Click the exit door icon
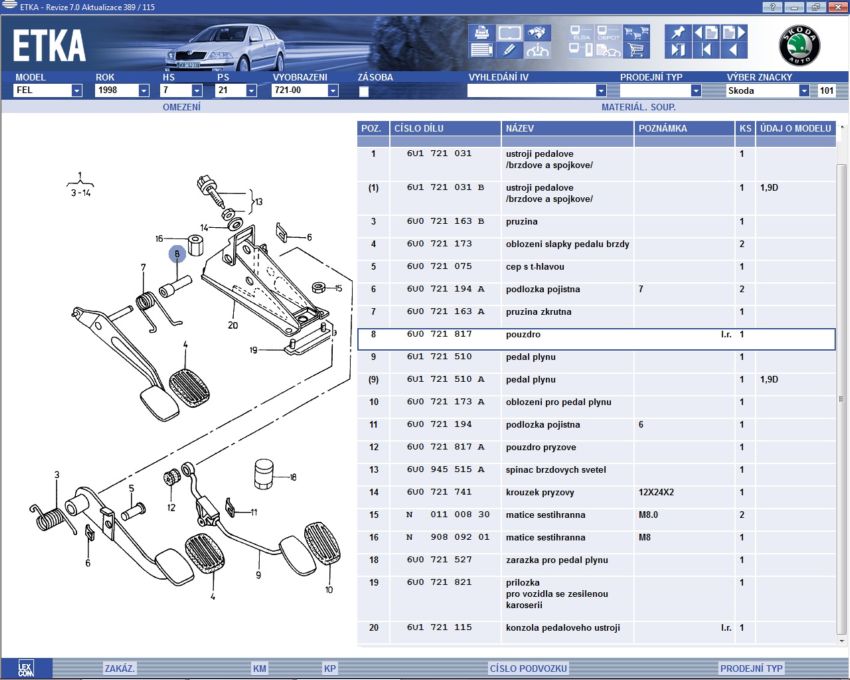Image resolution: width=850 pixels, height=680 pixels. click(x=678, y=50)
